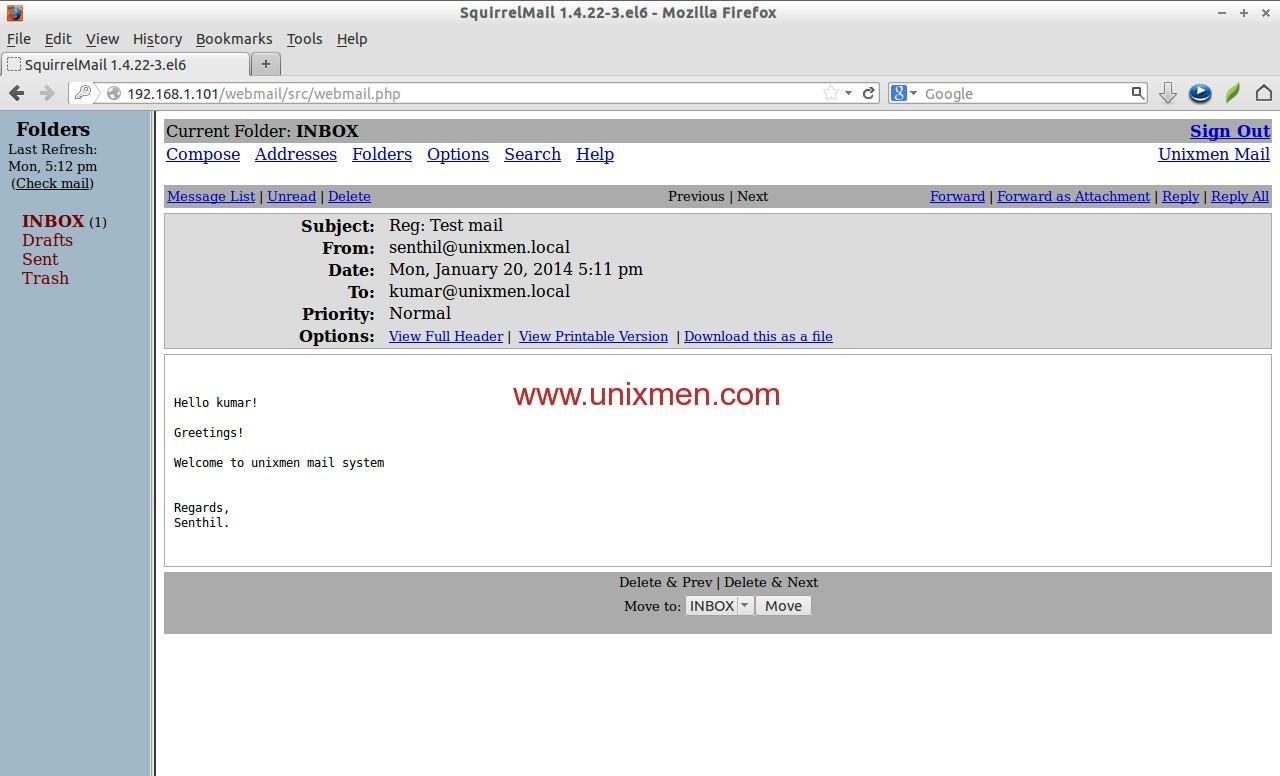Click the site identity globe icon
Viewport: 1280px width, 776px height.
114,93
